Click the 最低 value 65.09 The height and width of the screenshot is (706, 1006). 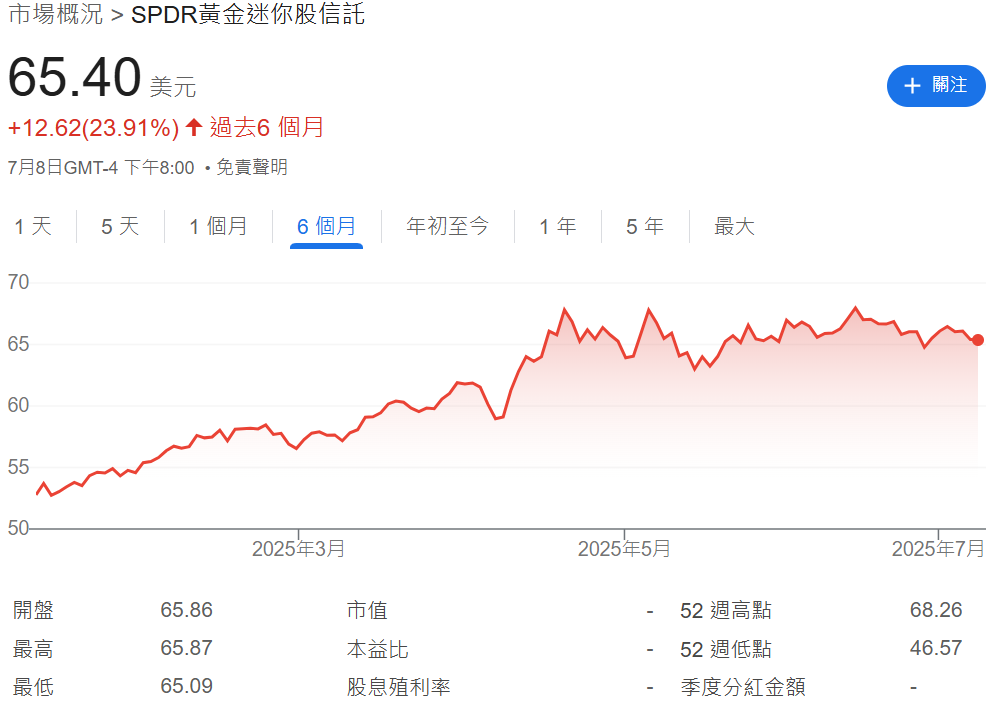click(186, 686)
